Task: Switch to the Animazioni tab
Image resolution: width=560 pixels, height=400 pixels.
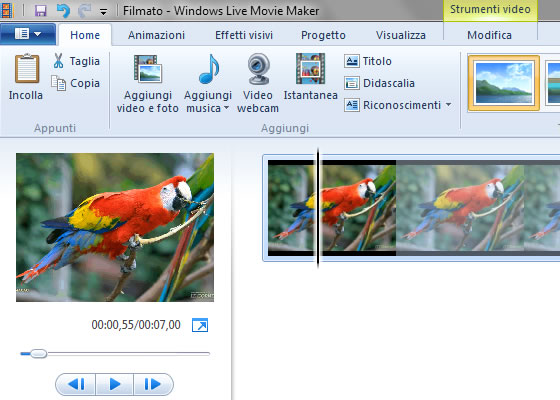Action: [x=156, y=35]
